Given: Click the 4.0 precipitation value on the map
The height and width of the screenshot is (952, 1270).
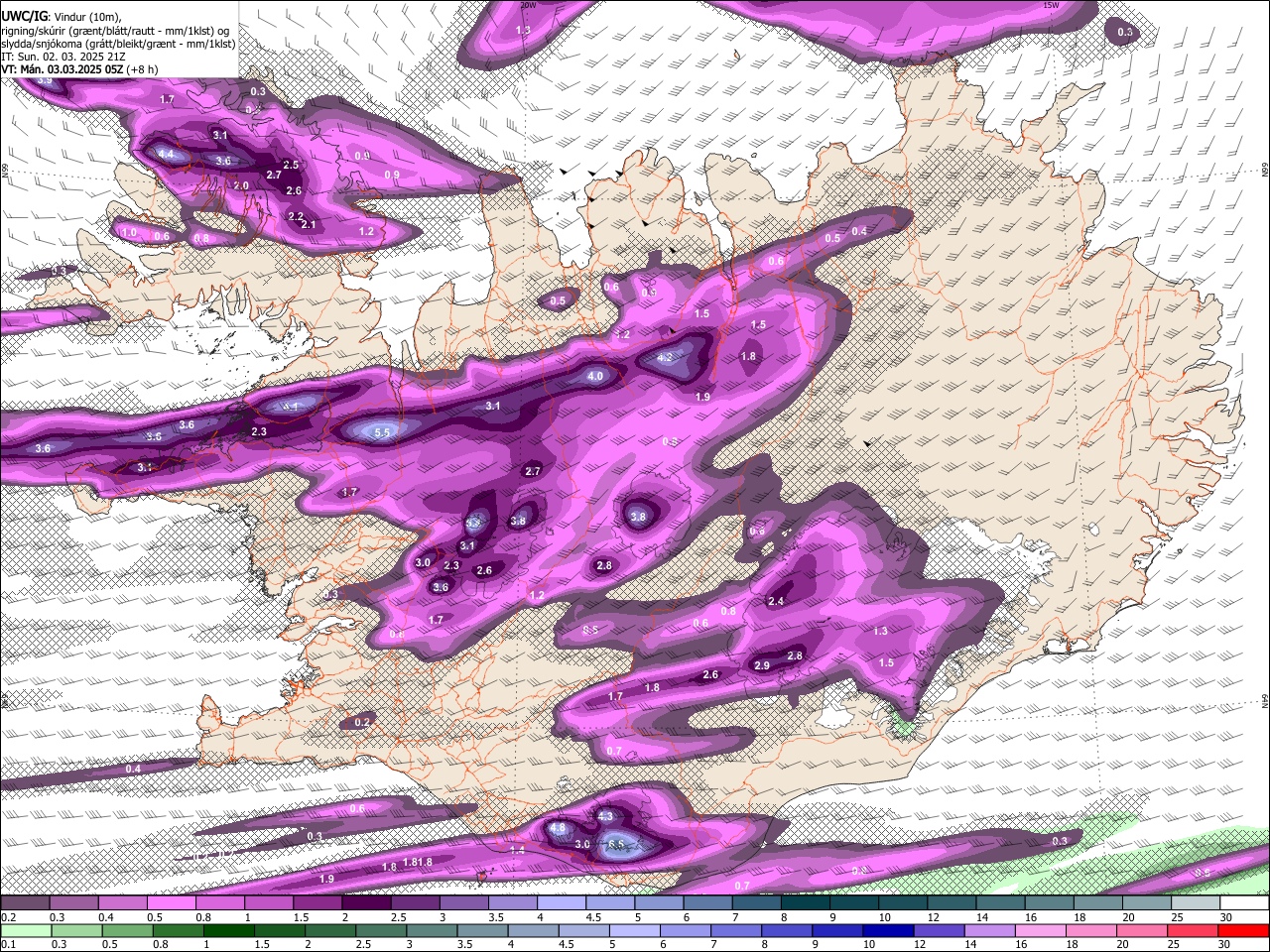Looking at the screenshot, I should pos(595,377).
